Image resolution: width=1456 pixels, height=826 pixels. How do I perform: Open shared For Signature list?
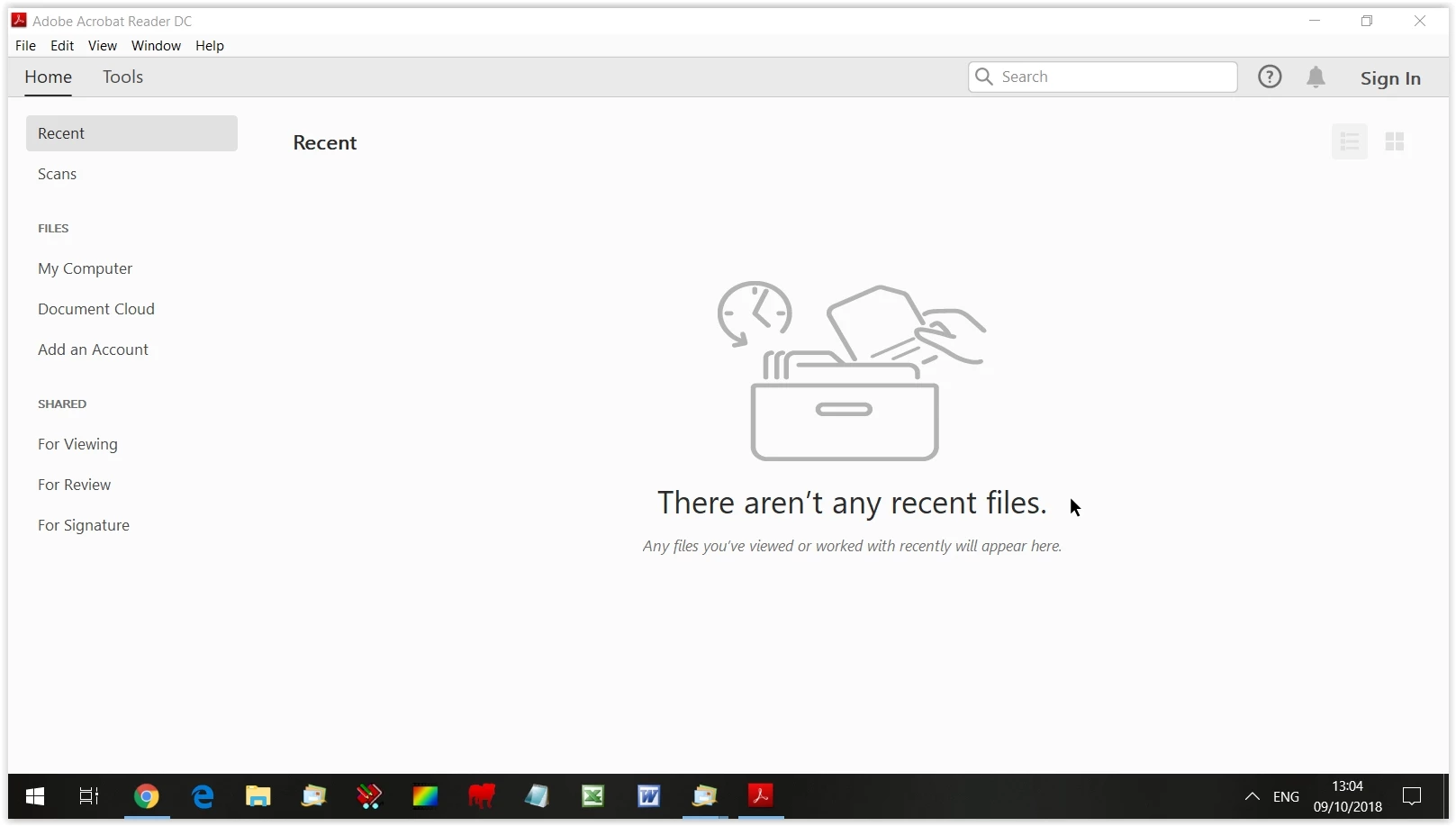(84, 525)
